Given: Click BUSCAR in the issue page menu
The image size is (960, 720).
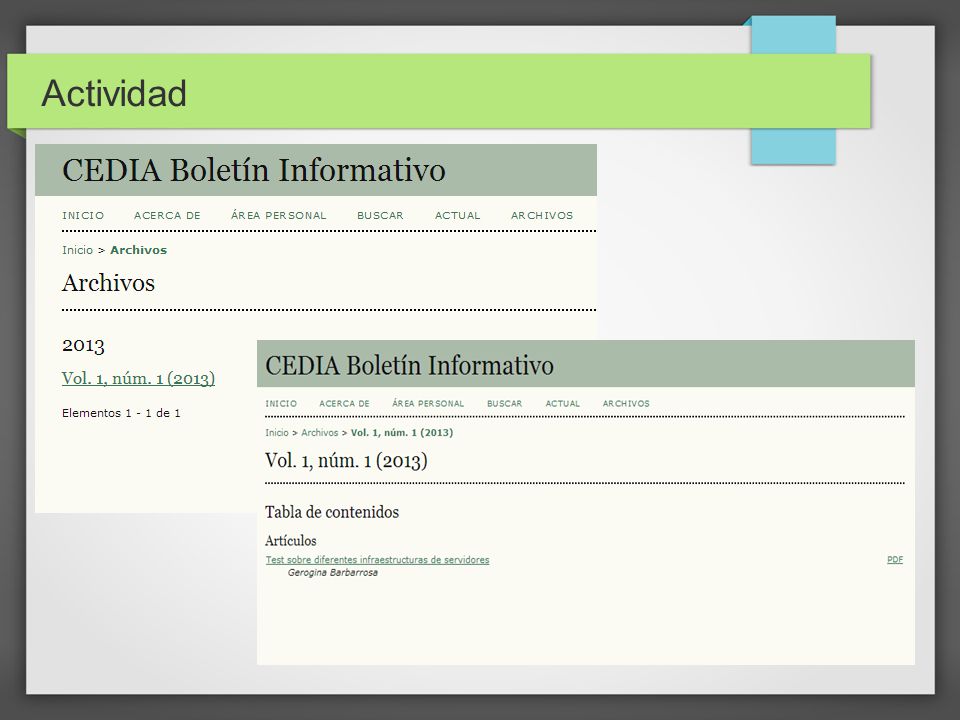Looking at the screenshot, I should pyautogui.click(x=504, y=403).
